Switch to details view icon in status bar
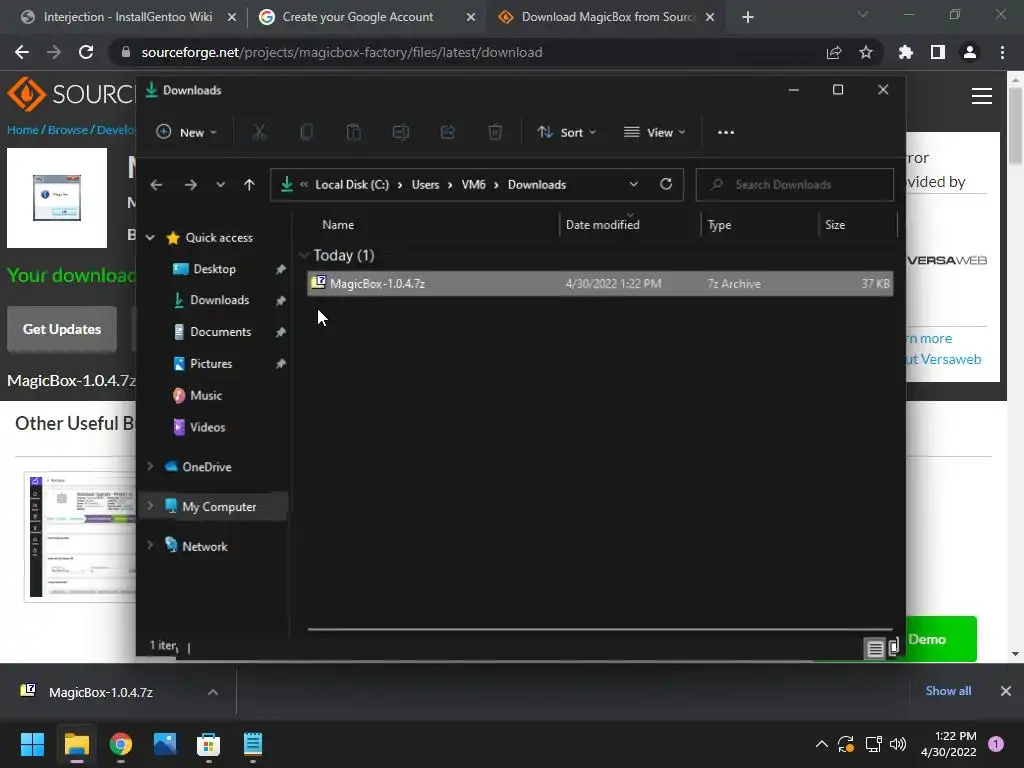Image resolution: width=1024 pixels, height=768 pixels. click(874, 648)
